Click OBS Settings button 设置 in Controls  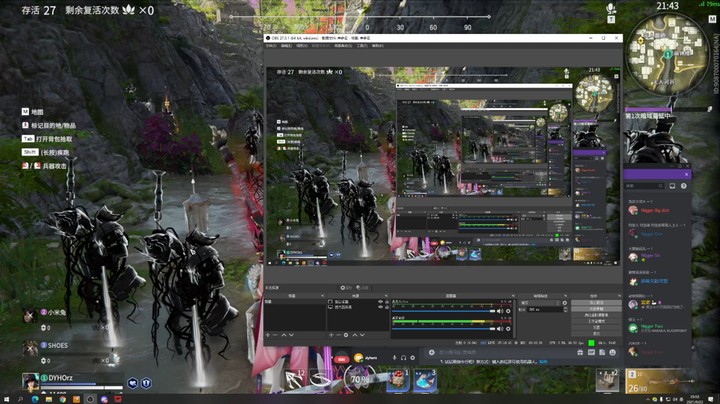(596, 327)
